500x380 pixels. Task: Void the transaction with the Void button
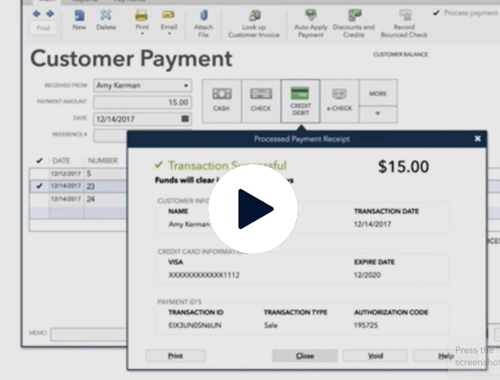click(x=375, y=356)
